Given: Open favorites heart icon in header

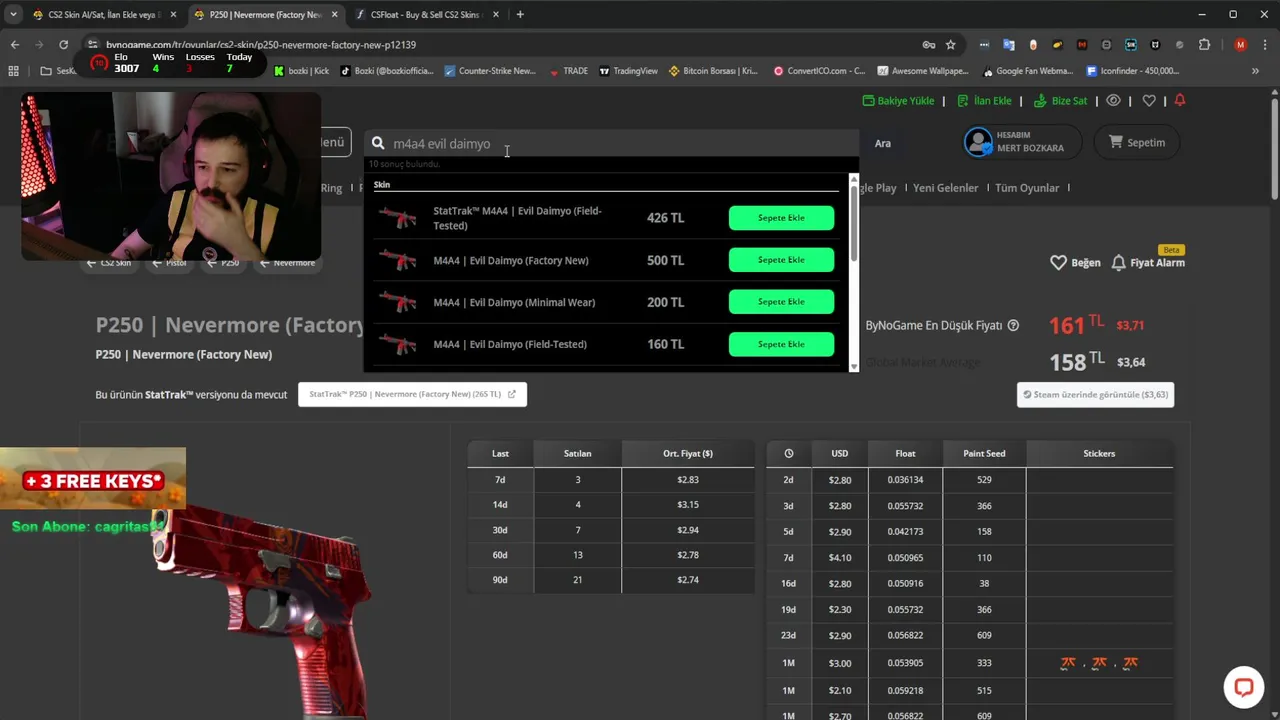Looking at the screenshot, I should [1149, 101].
